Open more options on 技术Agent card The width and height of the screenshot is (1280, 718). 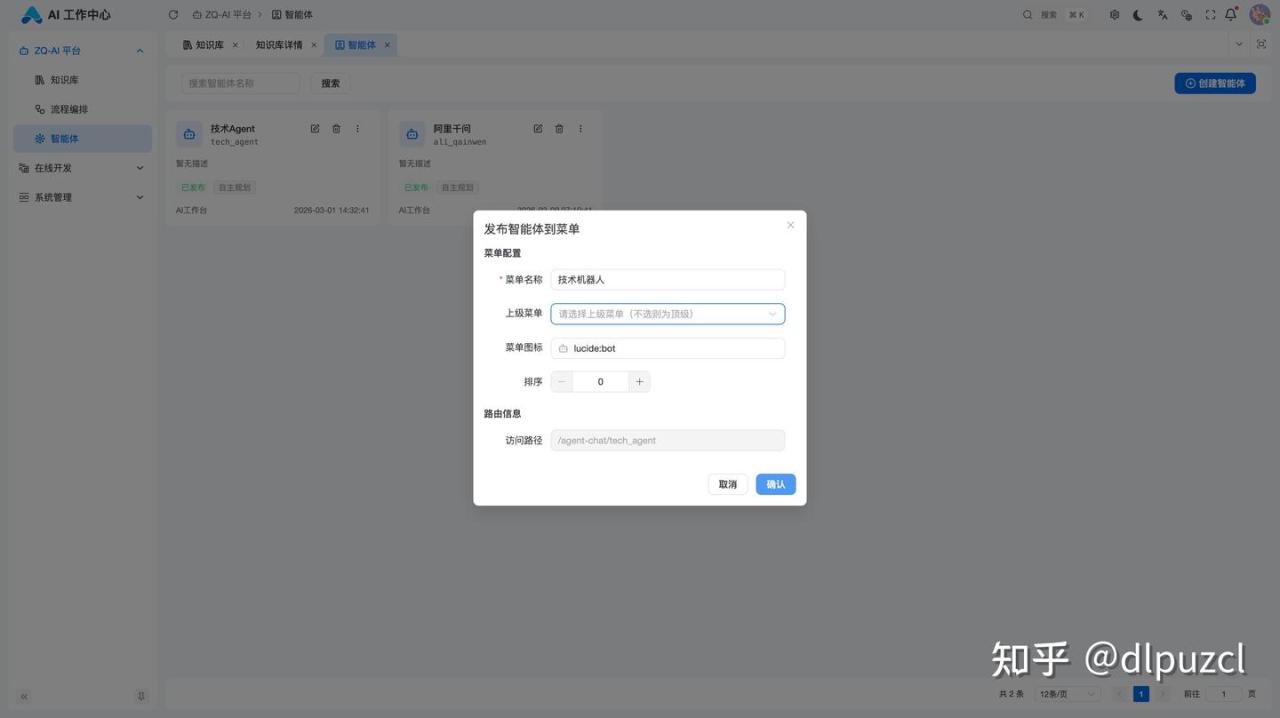[x=357, y=129]
